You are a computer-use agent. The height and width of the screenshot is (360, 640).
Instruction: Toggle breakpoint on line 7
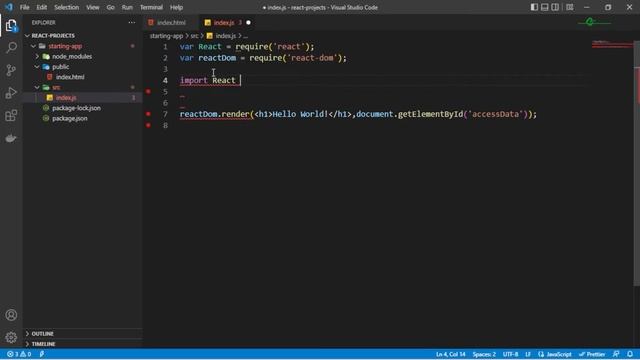pyautogui.click(x=148, y=114)
